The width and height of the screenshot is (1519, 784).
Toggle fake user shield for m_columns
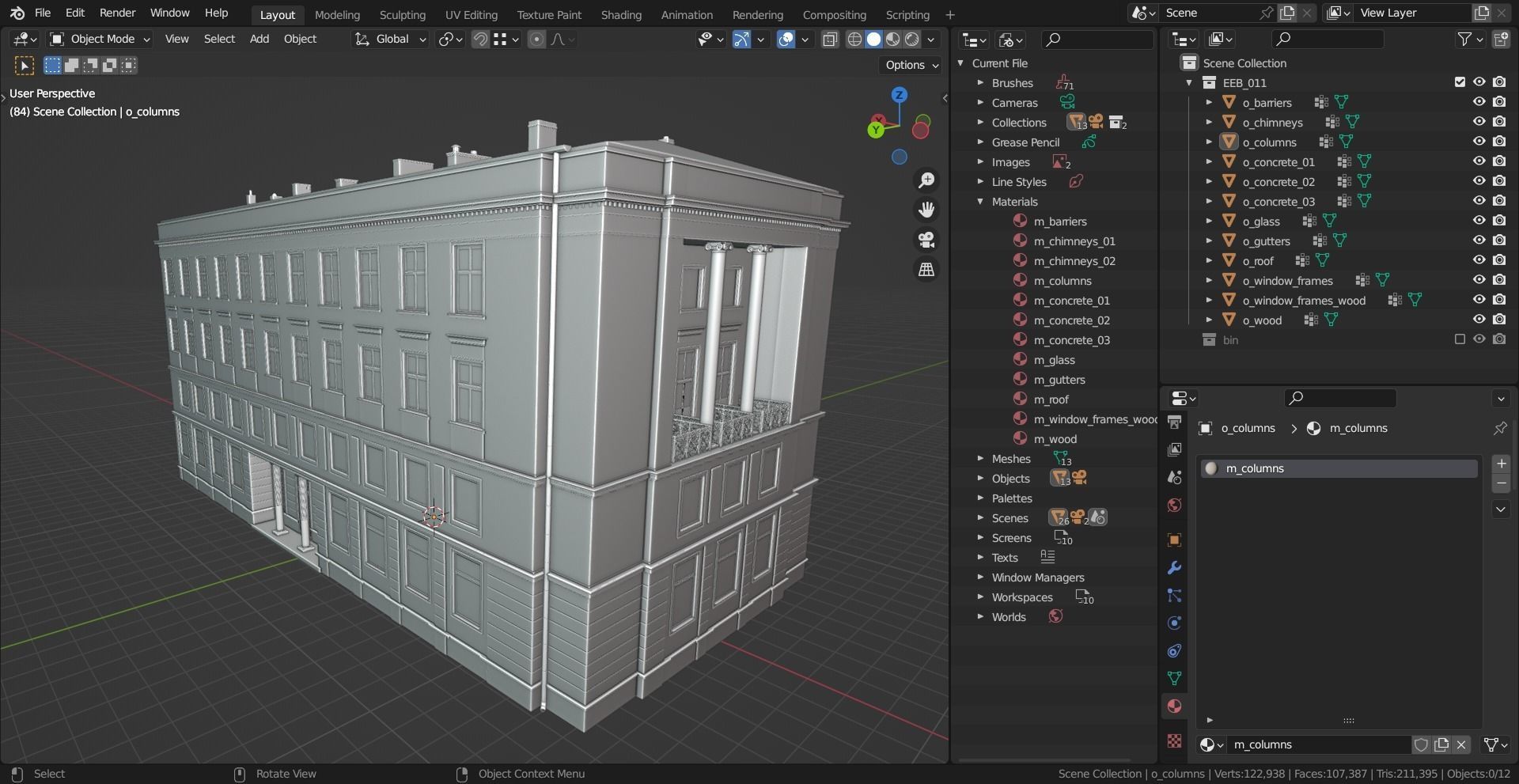pos(1421,744)
